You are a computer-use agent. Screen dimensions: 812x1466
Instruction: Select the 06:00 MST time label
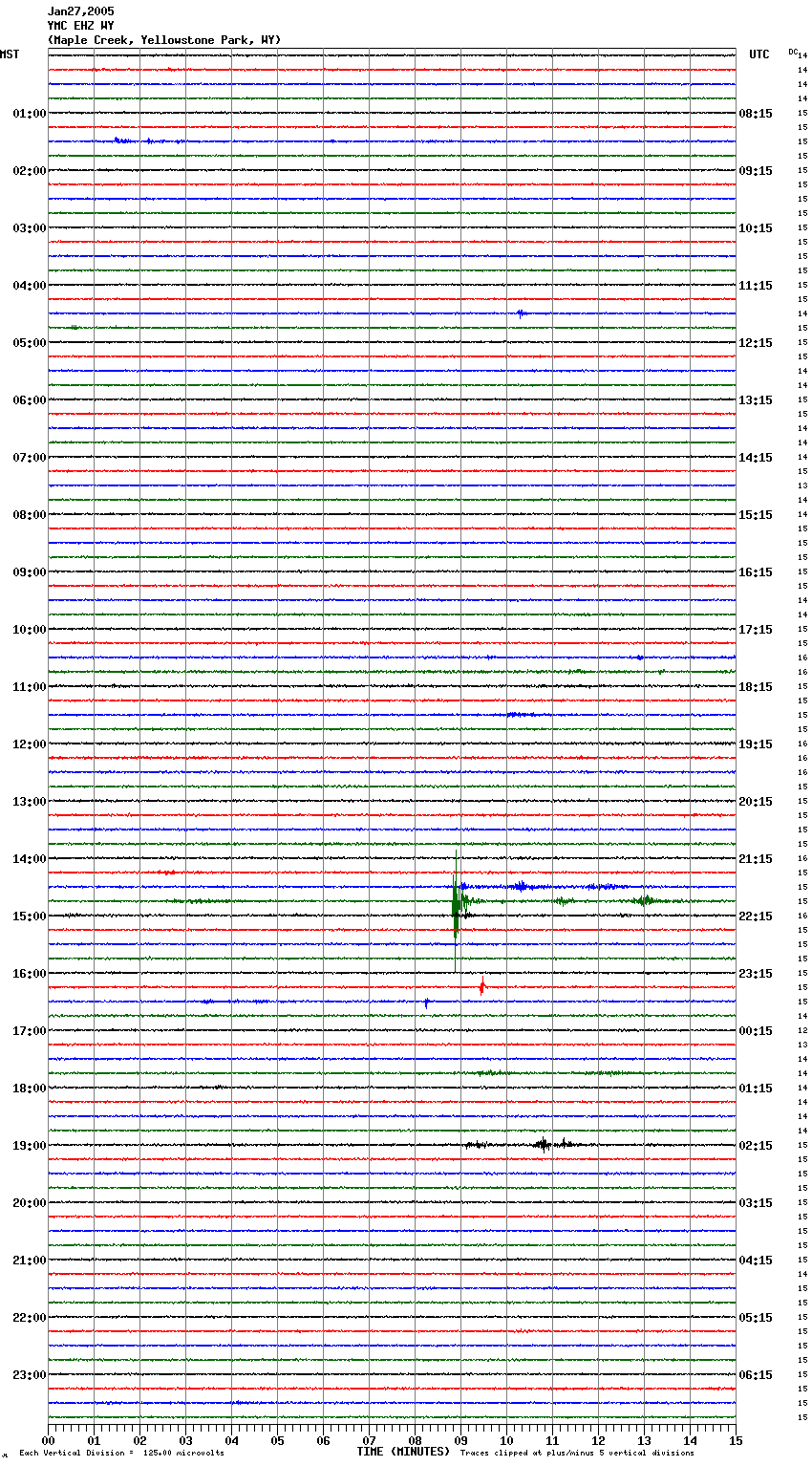tap(30, 400)
